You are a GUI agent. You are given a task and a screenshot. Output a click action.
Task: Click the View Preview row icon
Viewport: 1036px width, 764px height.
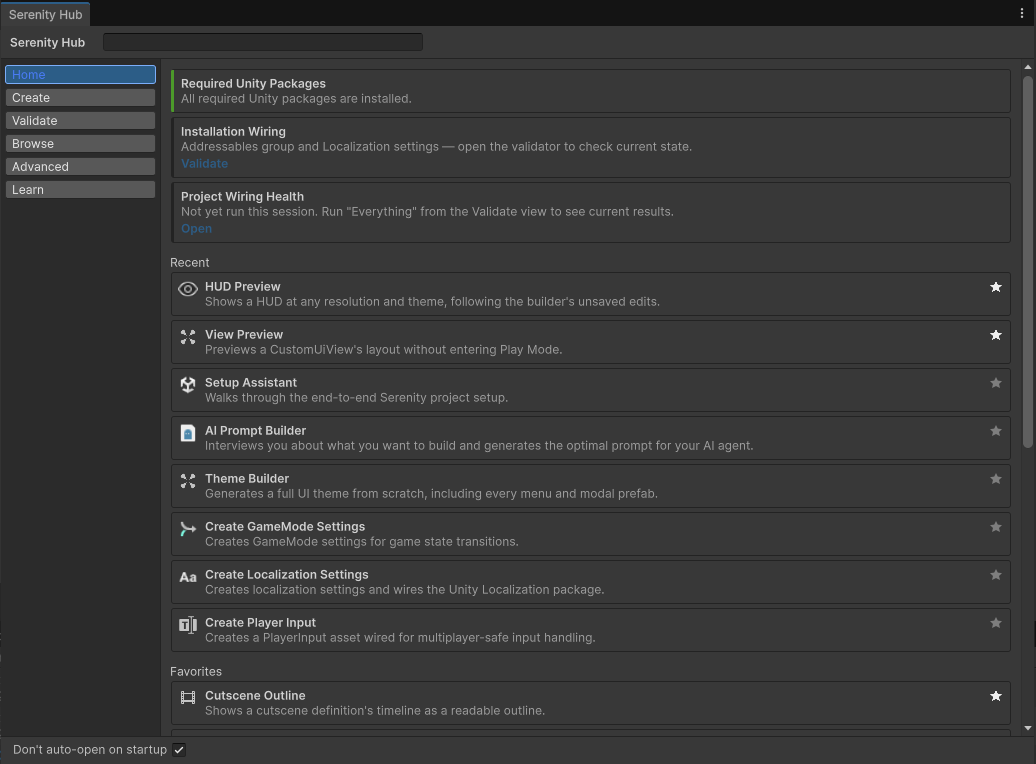point(188,337)
